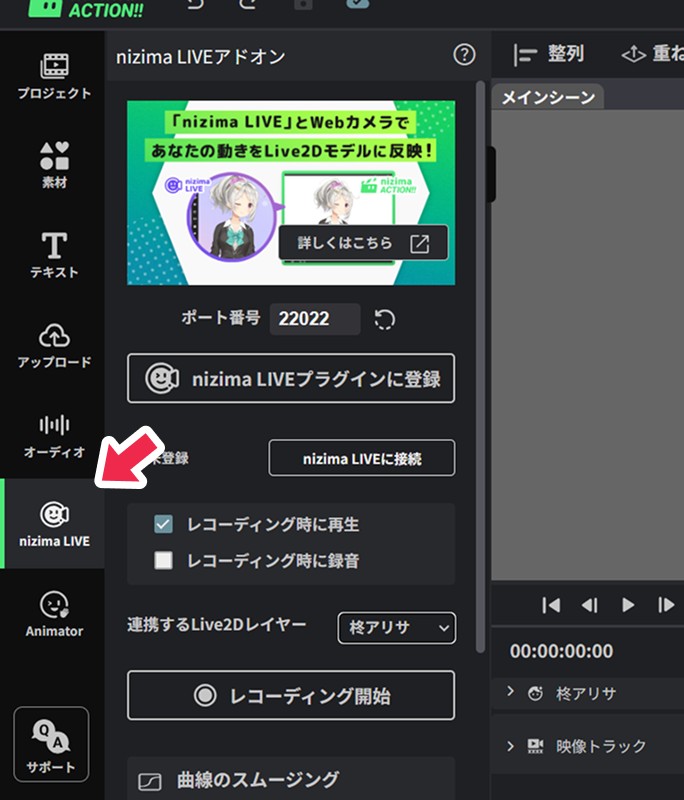Open the 素材 materials panel

[x=53, y=165]
